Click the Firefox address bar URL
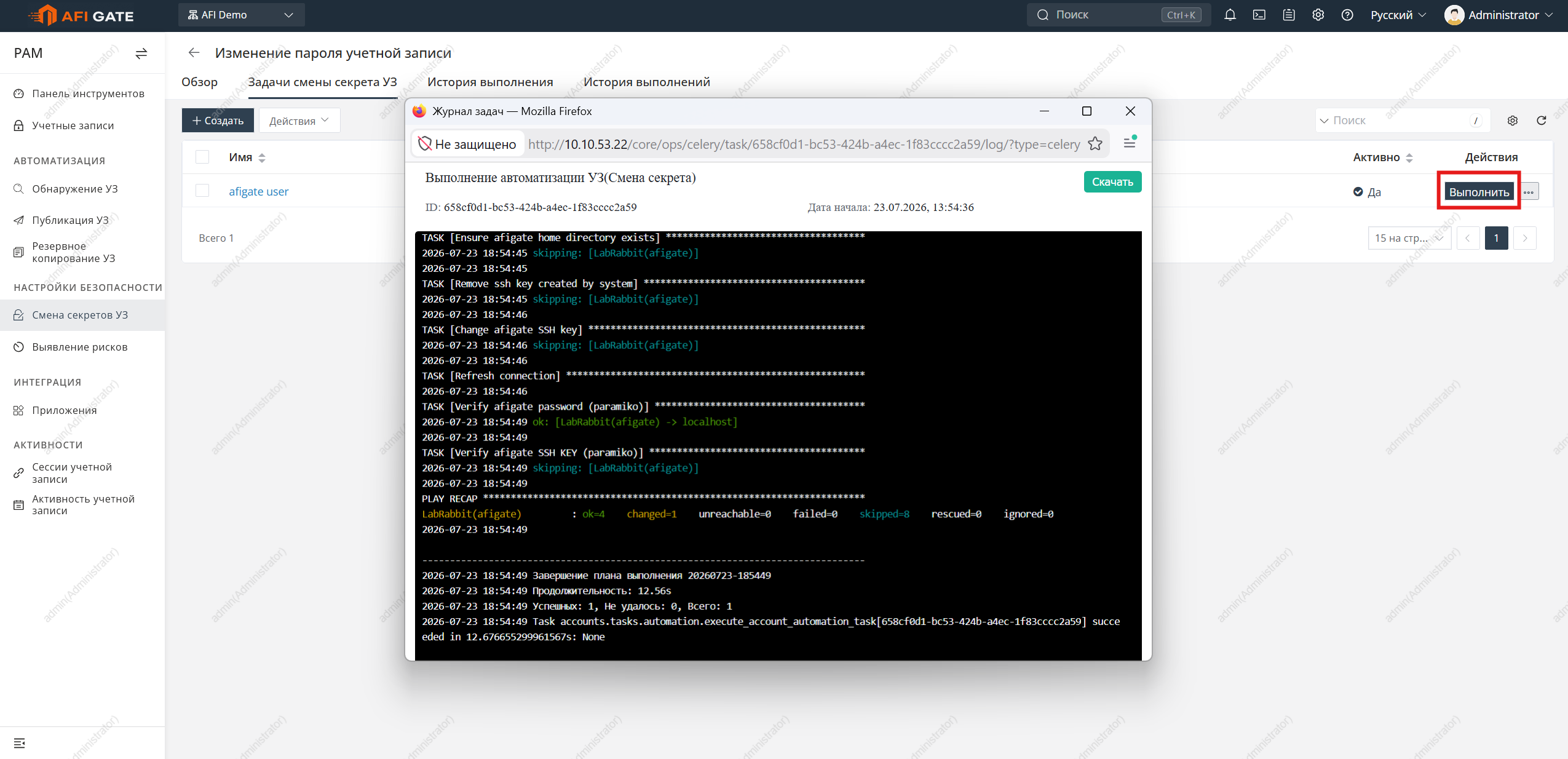Image resolution: width=1568 pixels, height=759 pixels. pos(804,144)
